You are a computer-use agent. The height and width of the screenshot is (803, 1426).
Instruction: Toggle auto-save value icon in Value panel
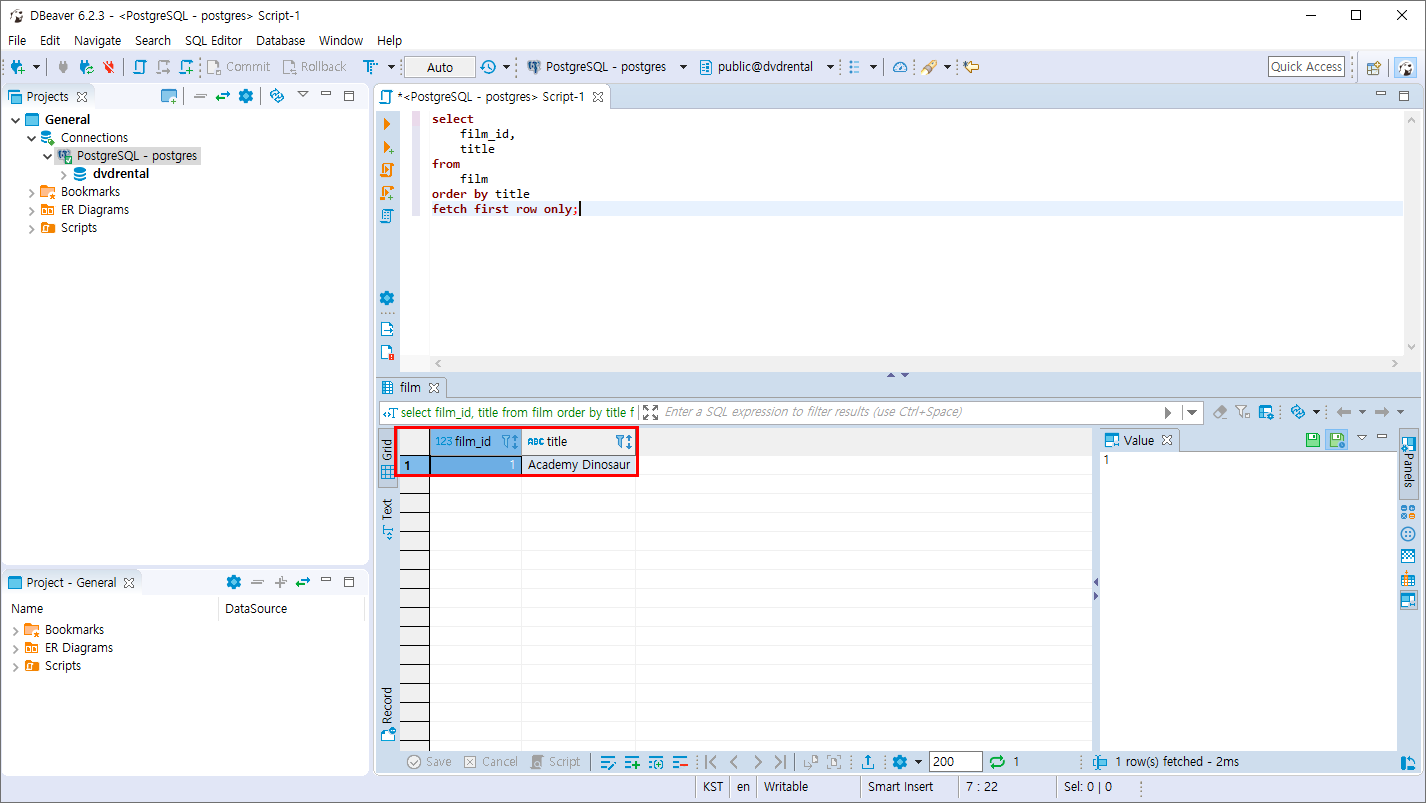pos(1336,440)
